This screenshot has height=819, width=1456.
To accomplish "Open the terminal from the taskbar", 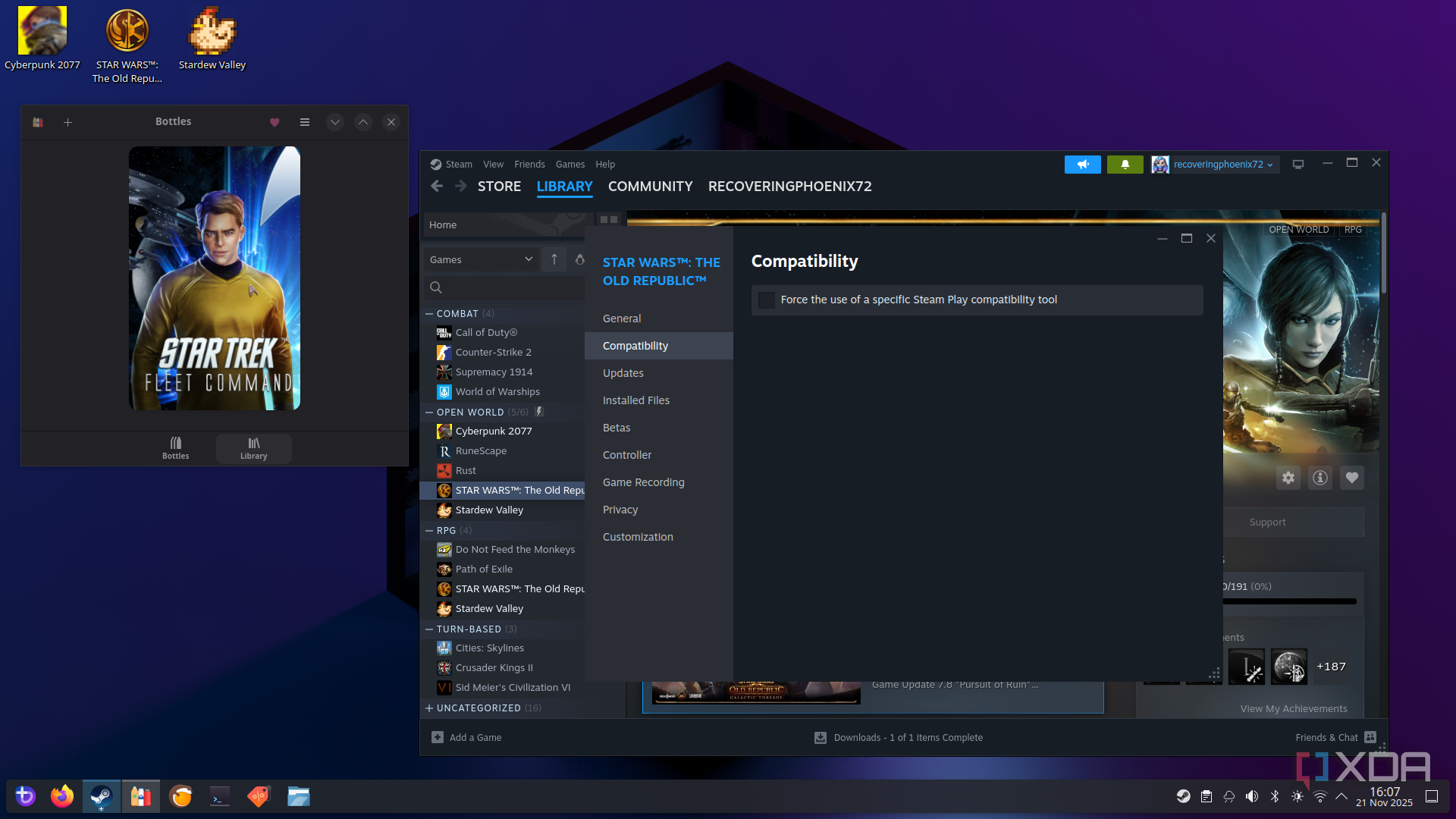I will click(220, 796).
